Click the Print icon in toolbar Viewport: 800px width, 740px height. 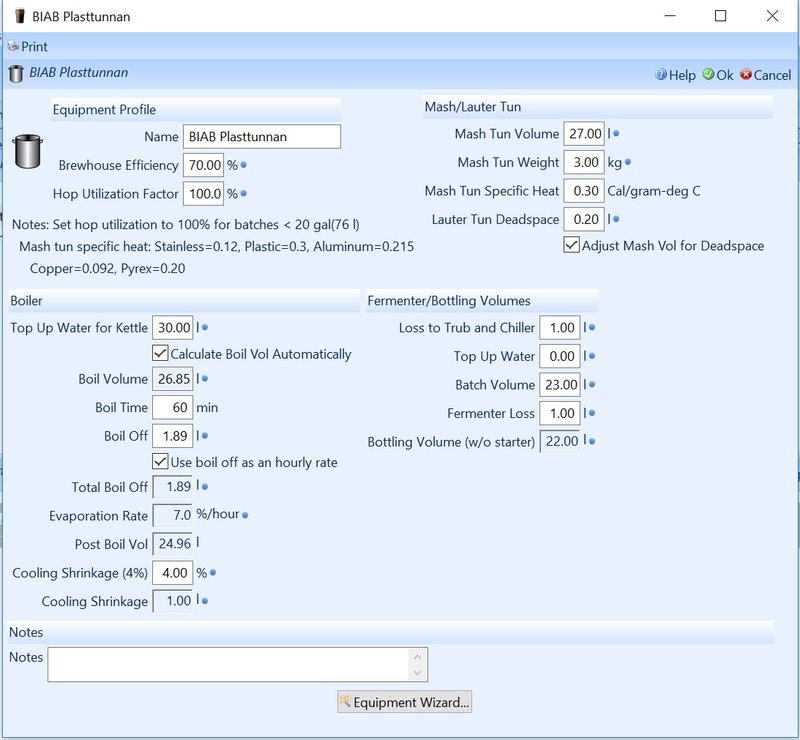pyautogui.click(x=13, y=46)
